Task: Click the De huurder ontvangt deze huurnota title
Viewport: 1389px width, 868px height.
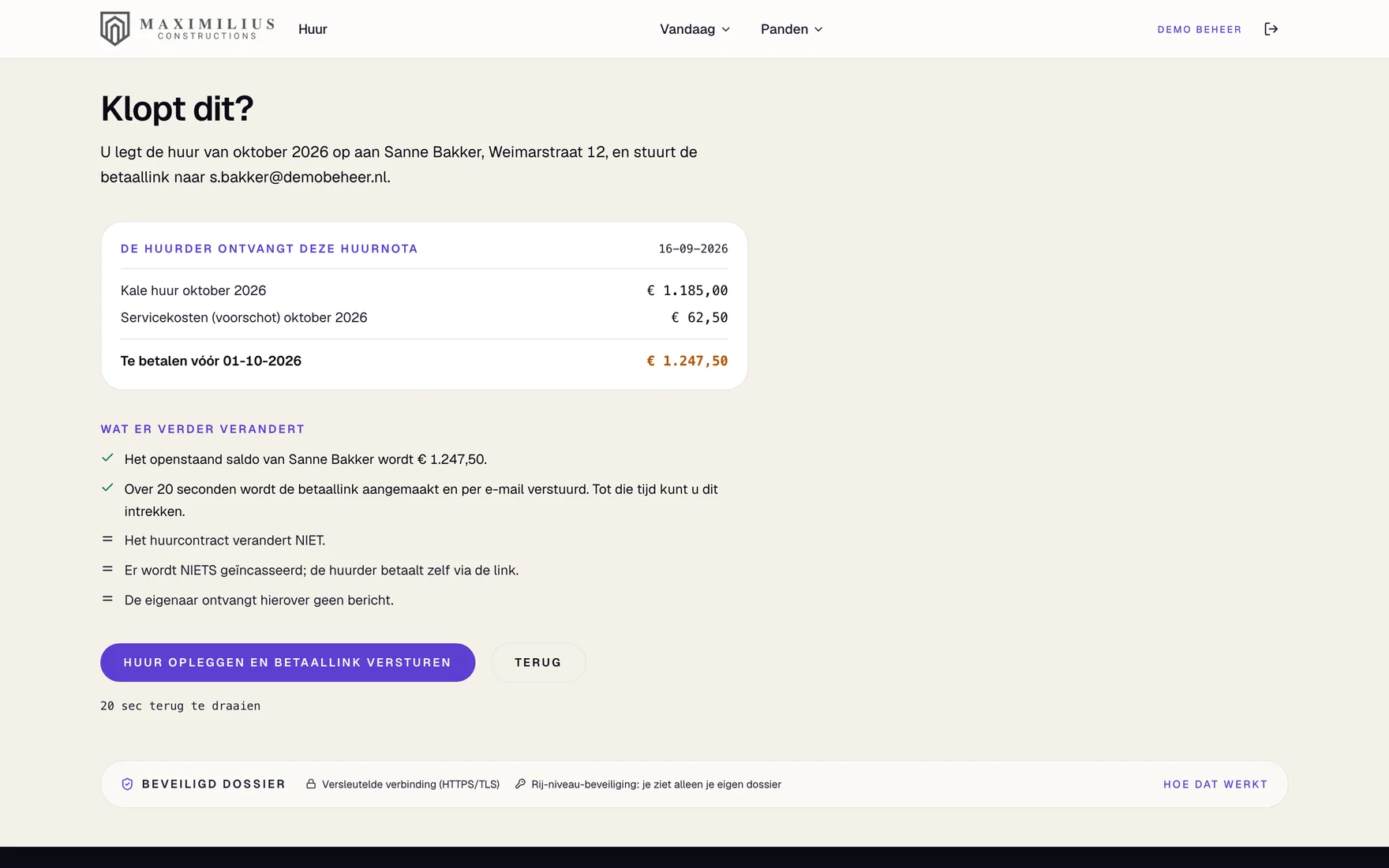Action: [x=269, y=249]
